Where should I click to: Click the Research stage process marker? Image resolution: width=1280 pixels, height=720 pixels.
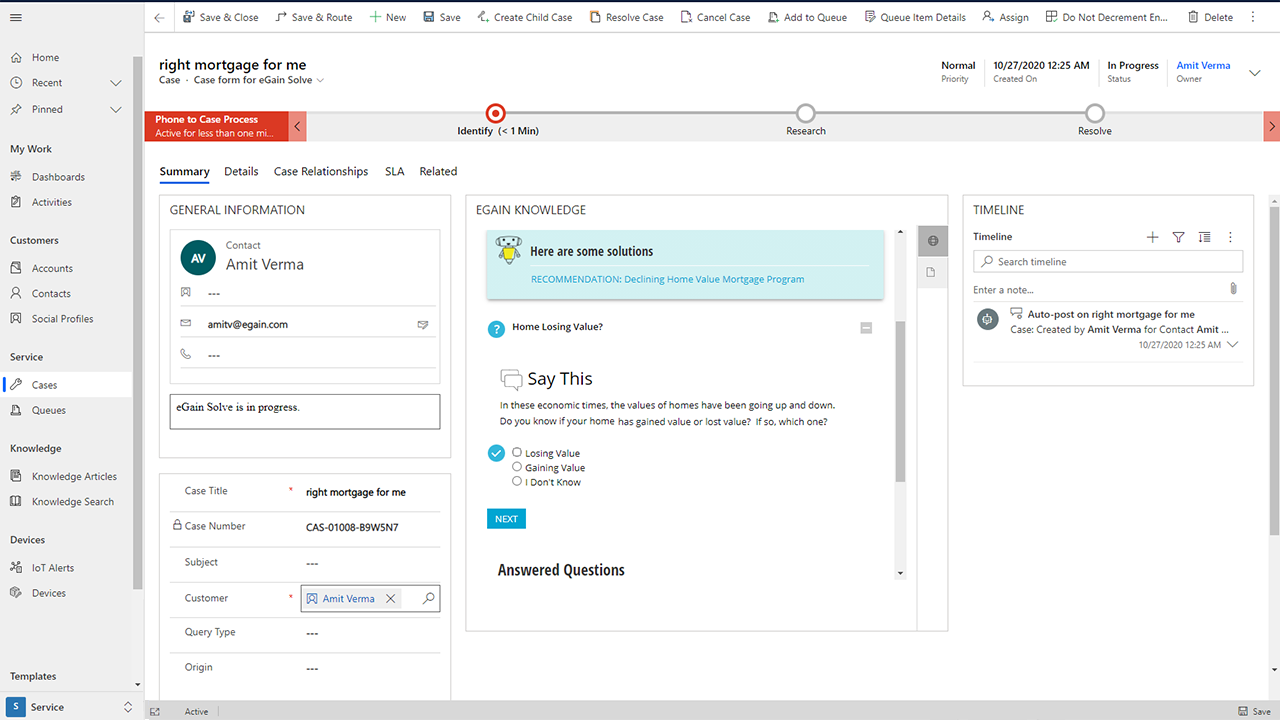[806, 113]
